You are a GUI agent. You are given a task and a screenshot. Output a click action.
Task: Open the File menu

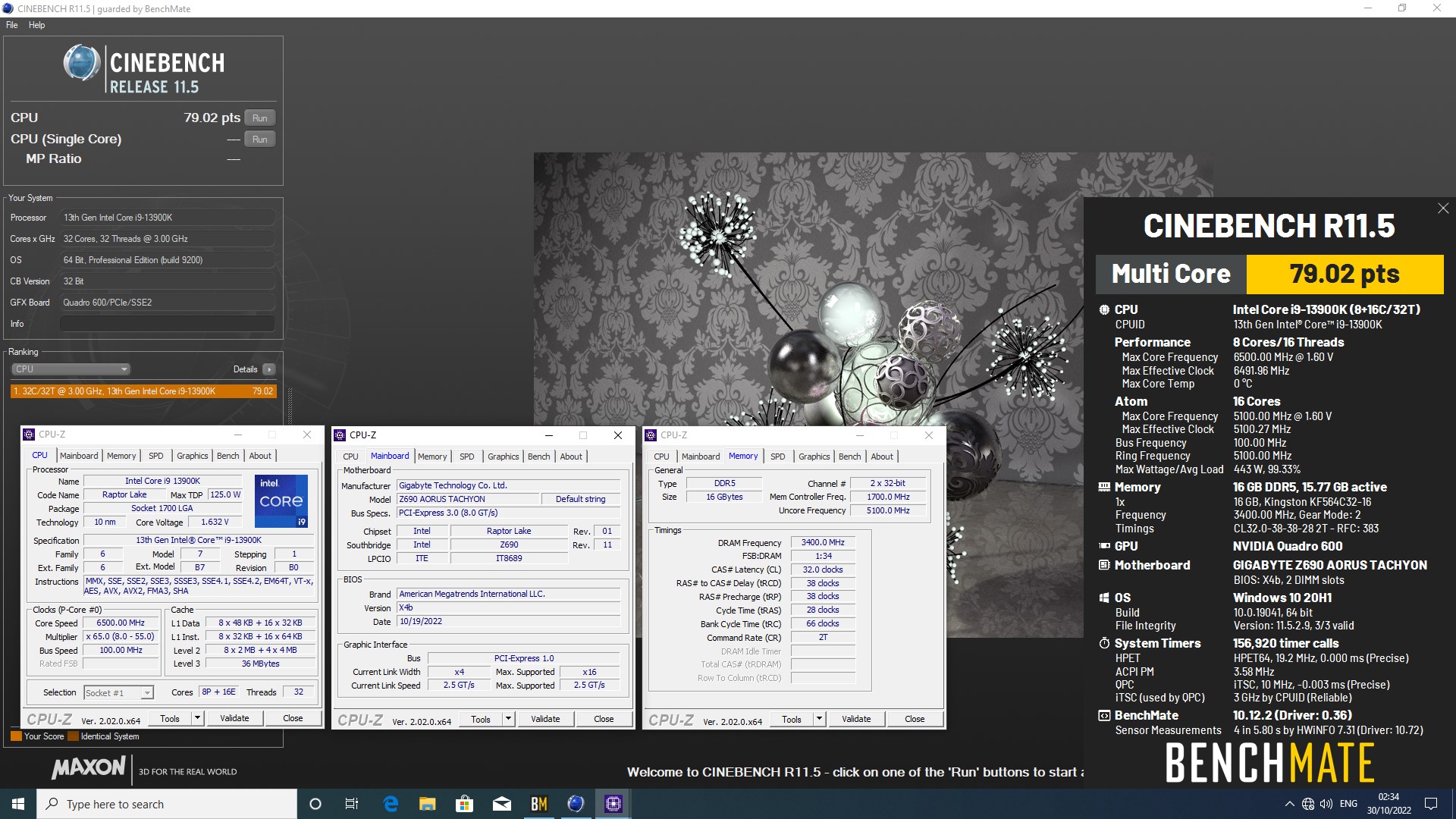coord(12,25)
